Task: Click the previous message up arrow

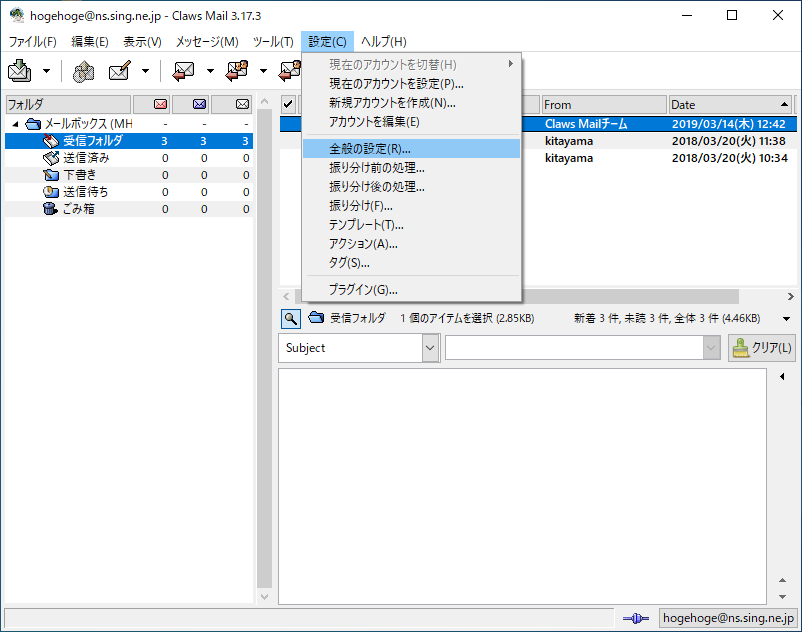Action: click(x=782, y=580)
